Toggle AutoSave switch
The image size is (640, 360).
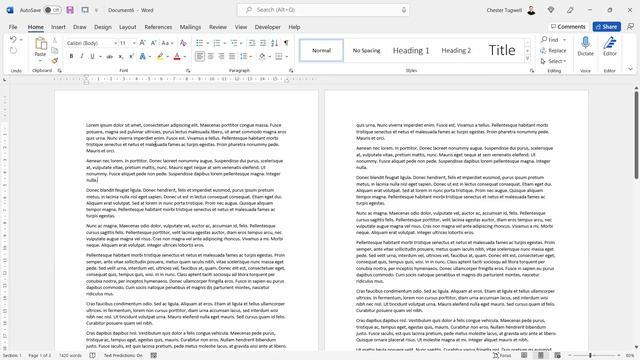pyautogui.click(x=53, y=10)
